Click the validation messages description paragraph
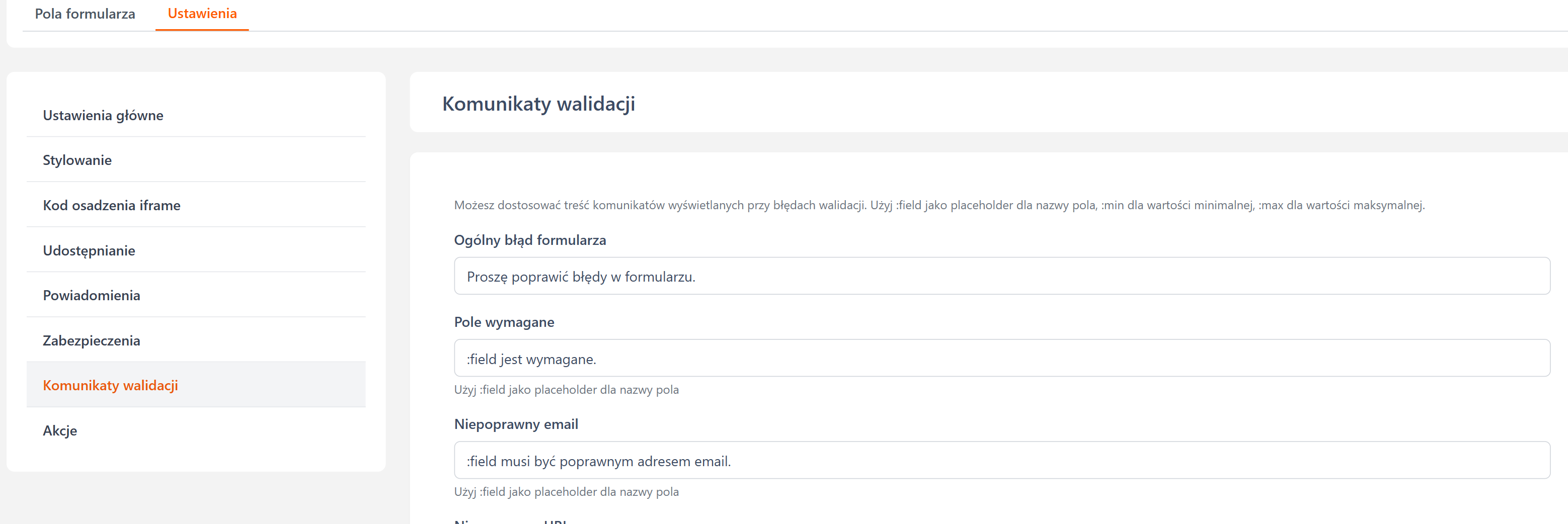 coord(938,205)
